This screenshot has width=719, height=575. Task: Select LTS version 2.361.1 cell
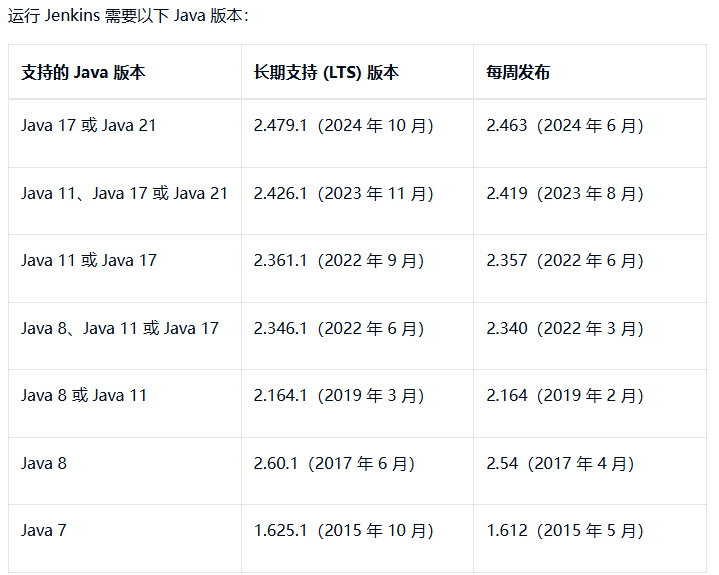click(339, 261)
